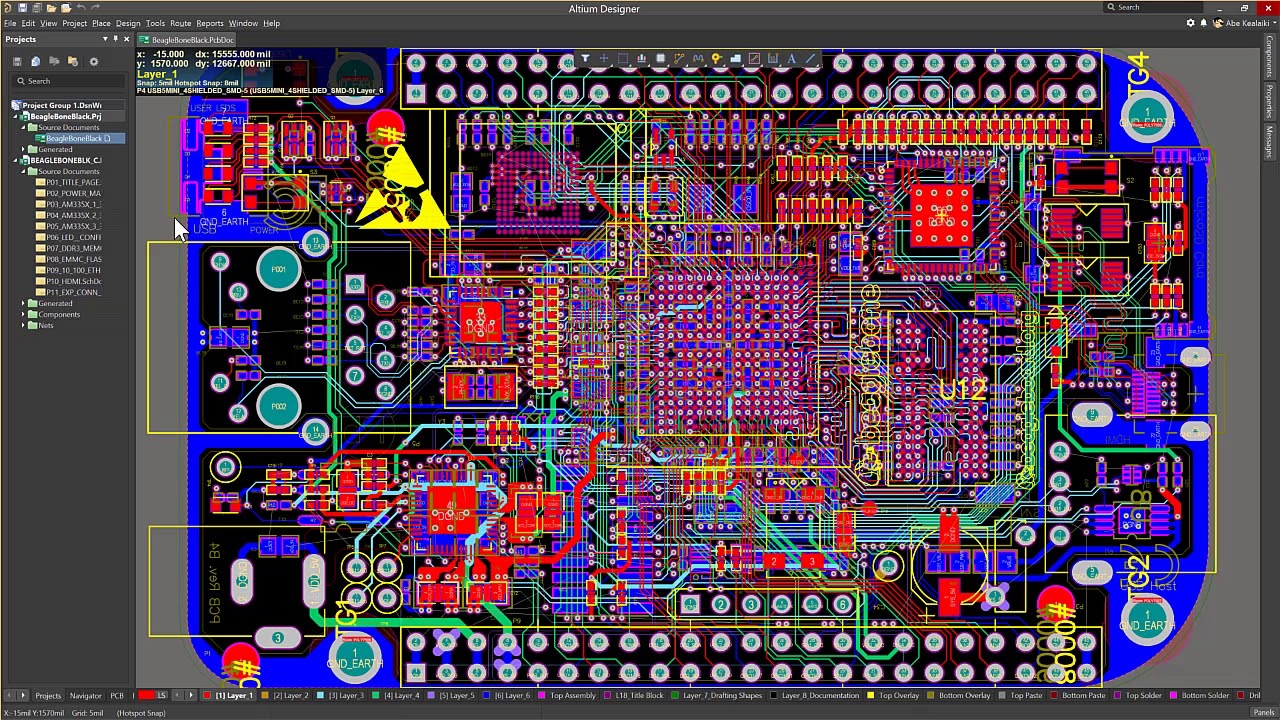Expand the Nets folder
Viewport: 1280px width, 720px height.
(24, 326)
